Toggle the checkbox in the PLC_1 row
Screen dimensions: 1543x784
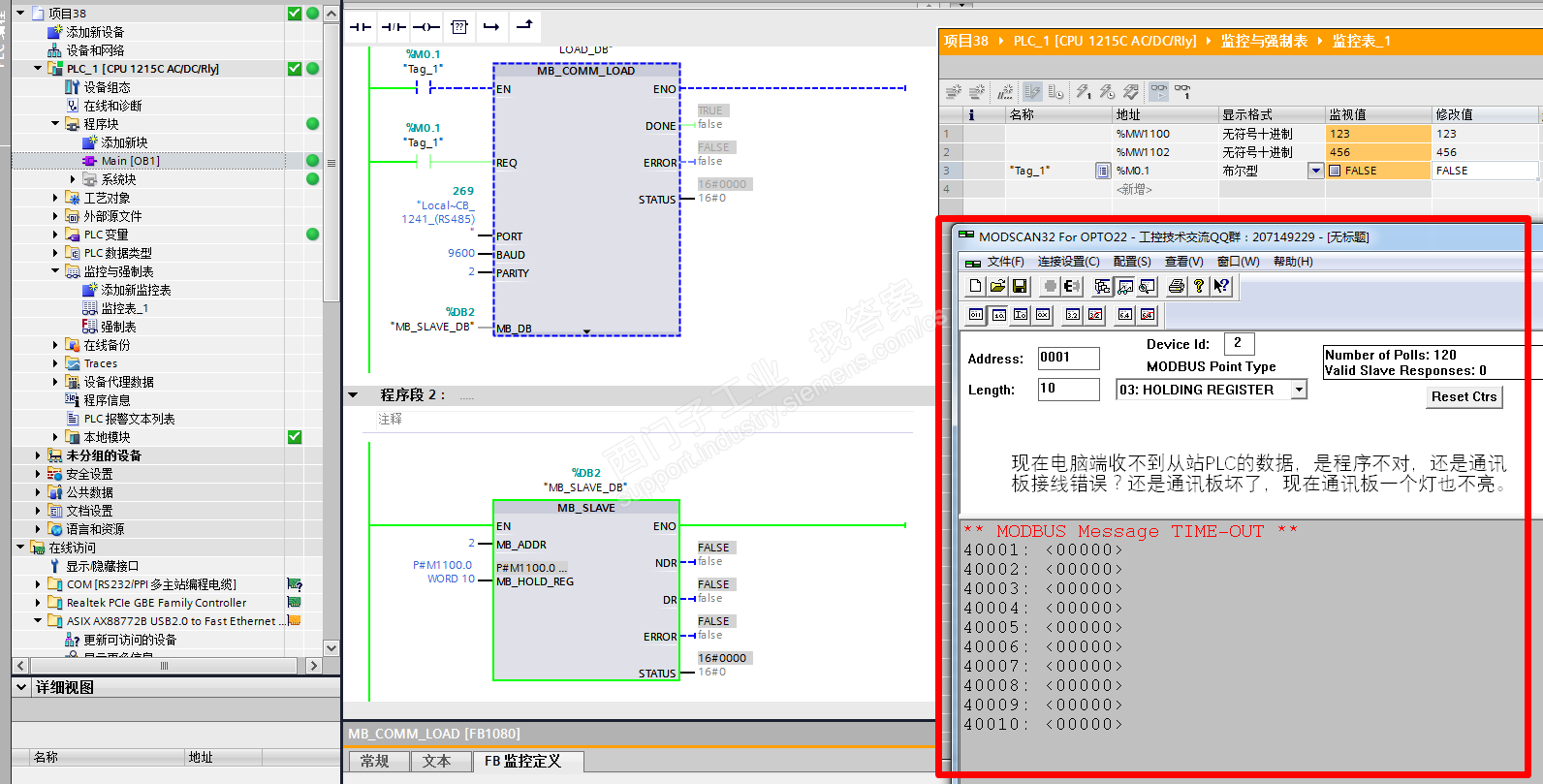click(295, 69)
